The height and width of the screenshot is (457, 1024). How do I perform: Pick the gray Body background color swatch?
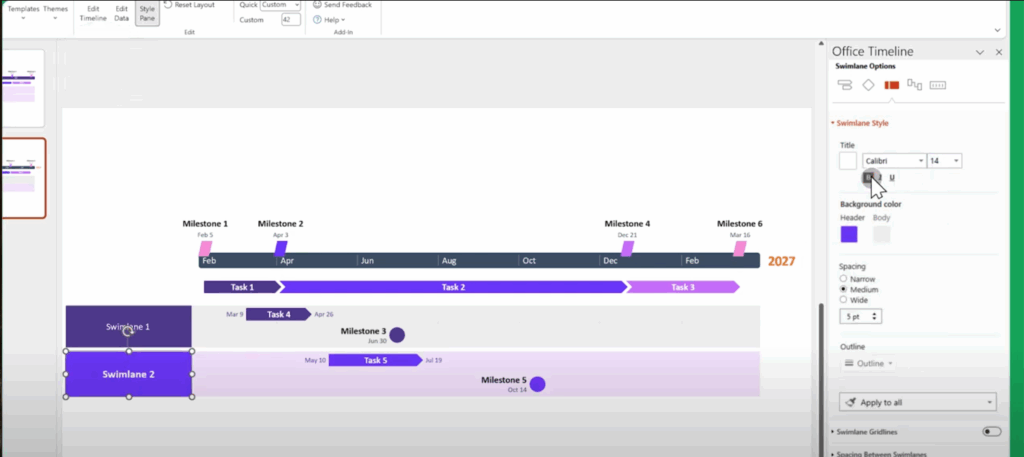point(882,234)
